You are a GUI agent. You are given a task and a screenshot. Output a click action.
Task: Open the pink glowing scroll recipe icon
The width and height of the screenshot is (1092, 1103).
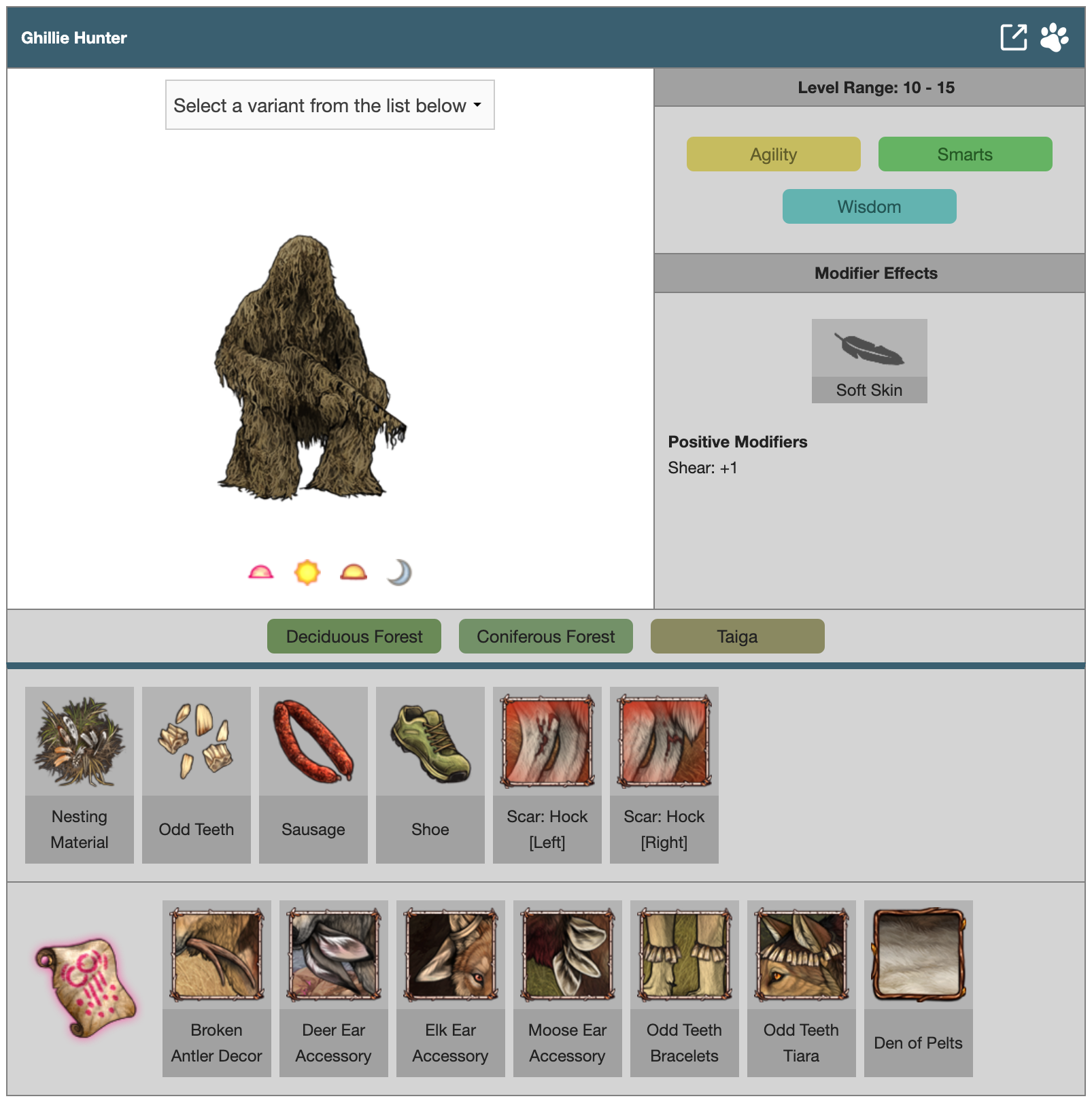[x=86, y=987]
